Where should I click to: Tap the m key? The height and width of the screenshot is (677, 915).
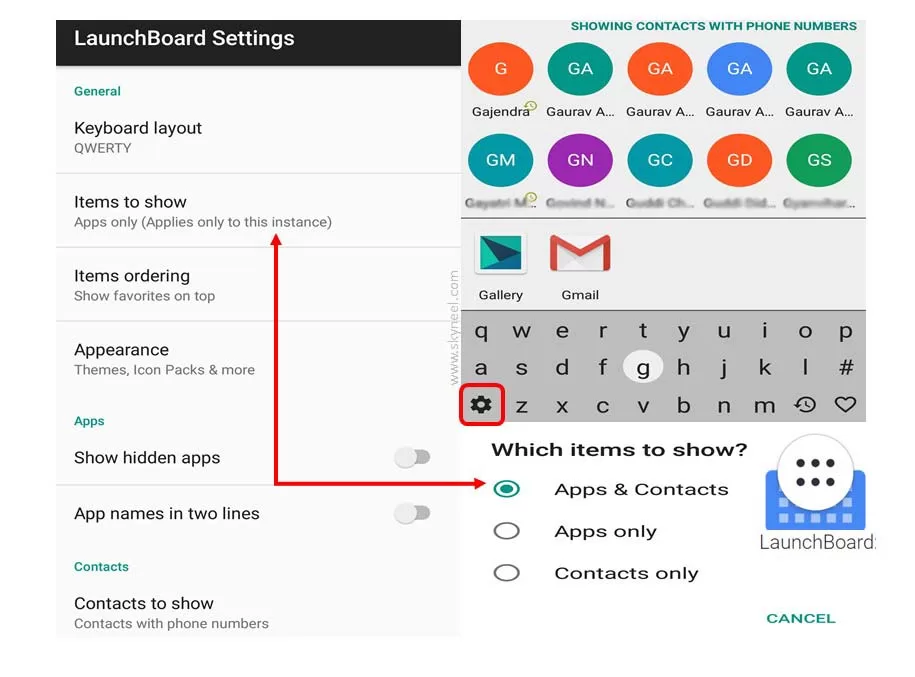[764, 405]
